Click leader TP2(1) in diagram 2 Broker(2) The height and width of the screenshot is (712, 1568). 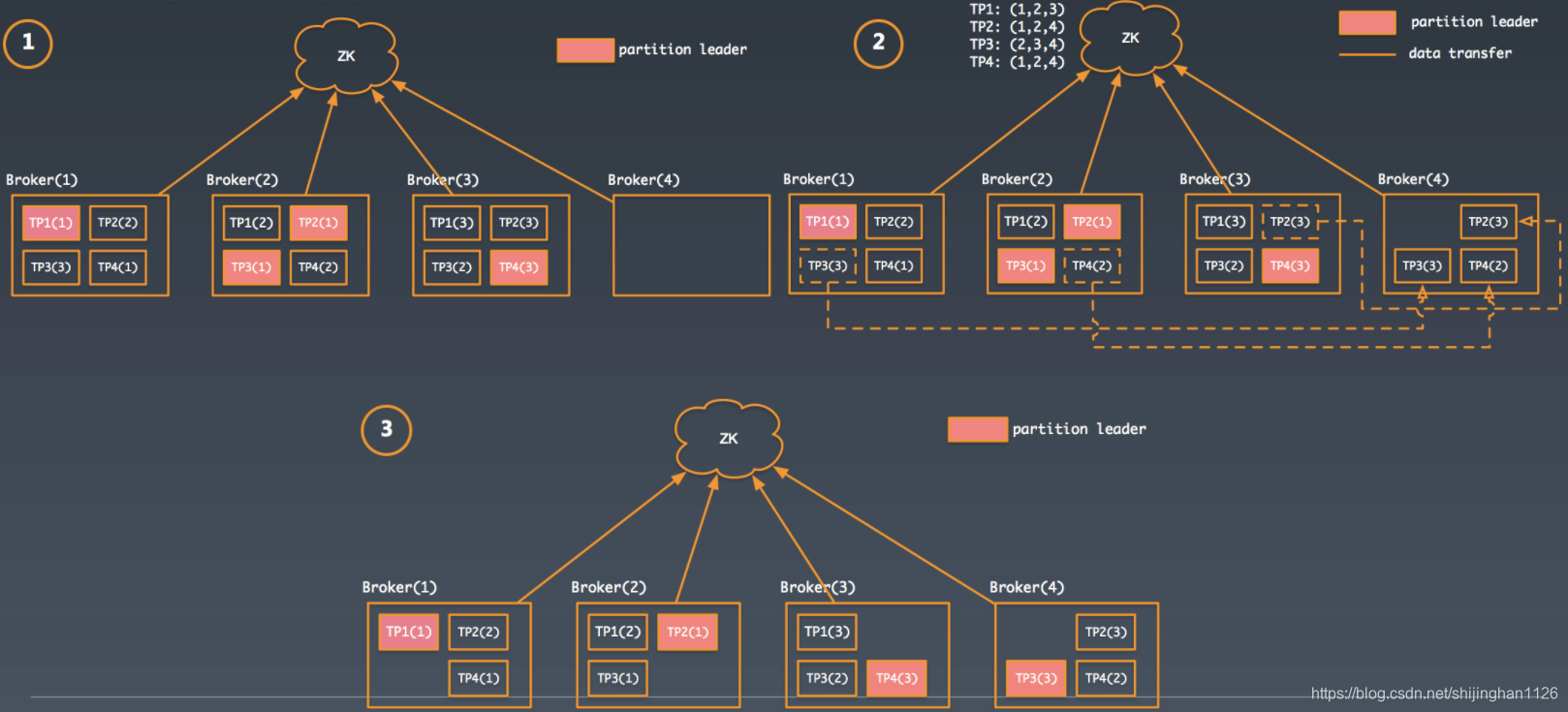point(1093,222)
